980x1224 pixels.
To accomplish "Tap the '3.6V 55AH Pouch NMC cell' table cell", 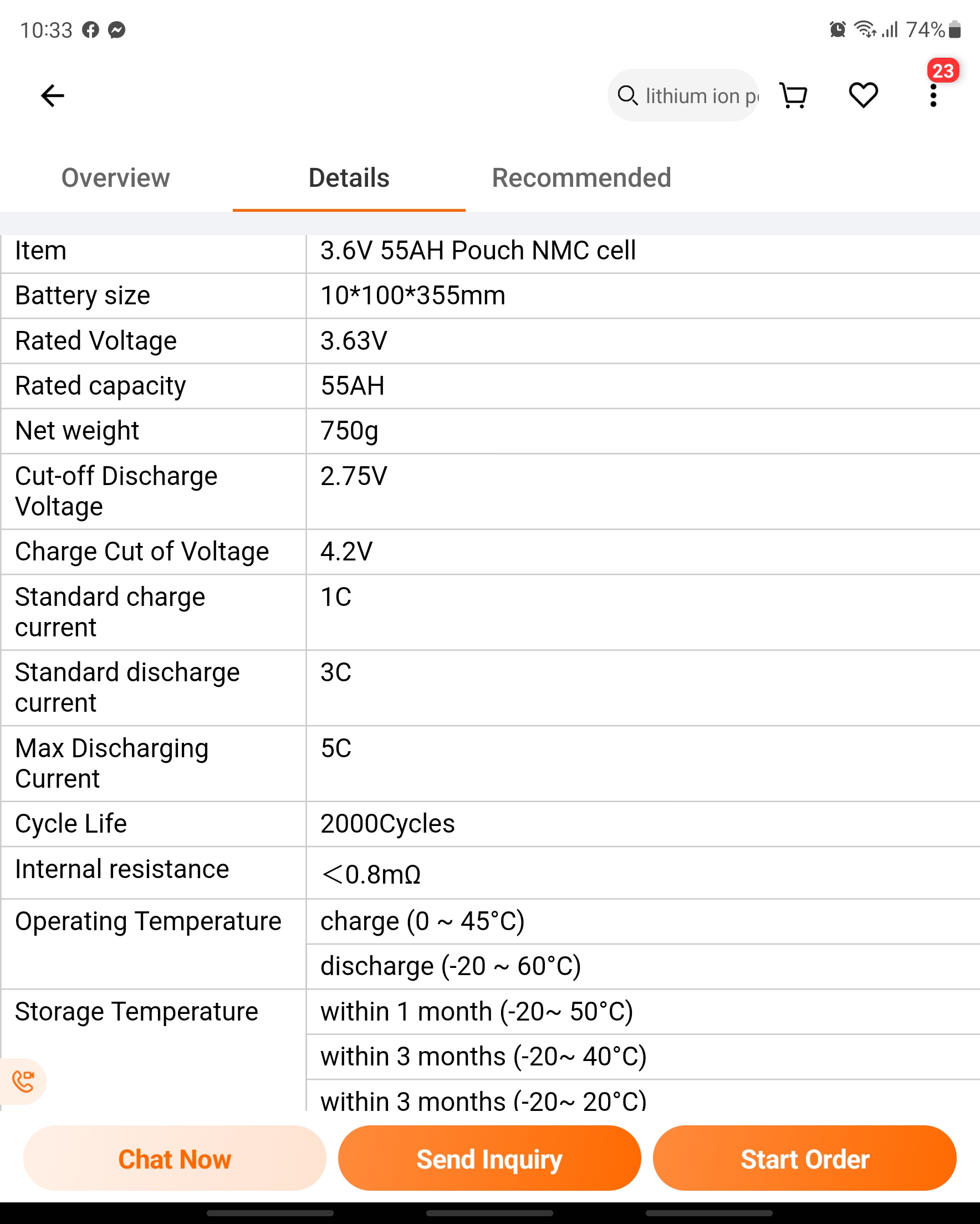I will [x=643, y=251].
